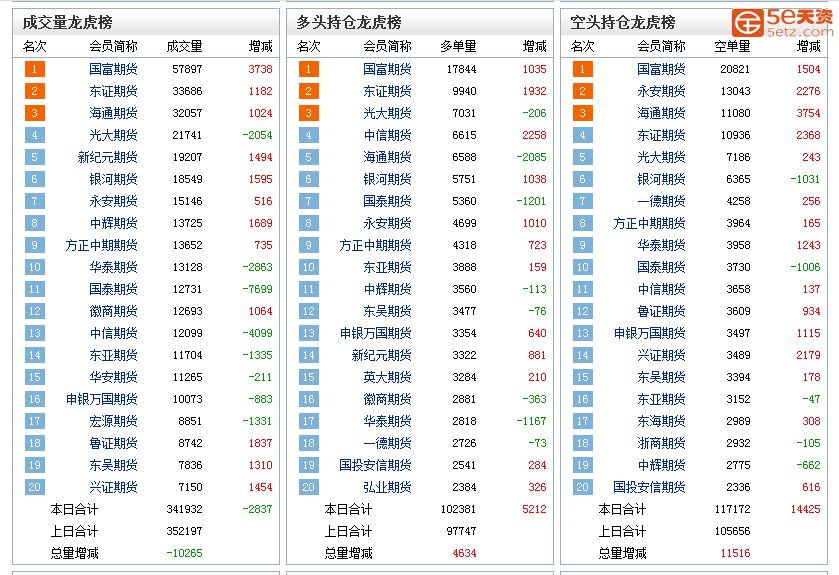Open 中辉期货 in the 成交量龙虎榜 table
Image resolution: width=839 pixels, height=575 pixels.
pos(113,223)
